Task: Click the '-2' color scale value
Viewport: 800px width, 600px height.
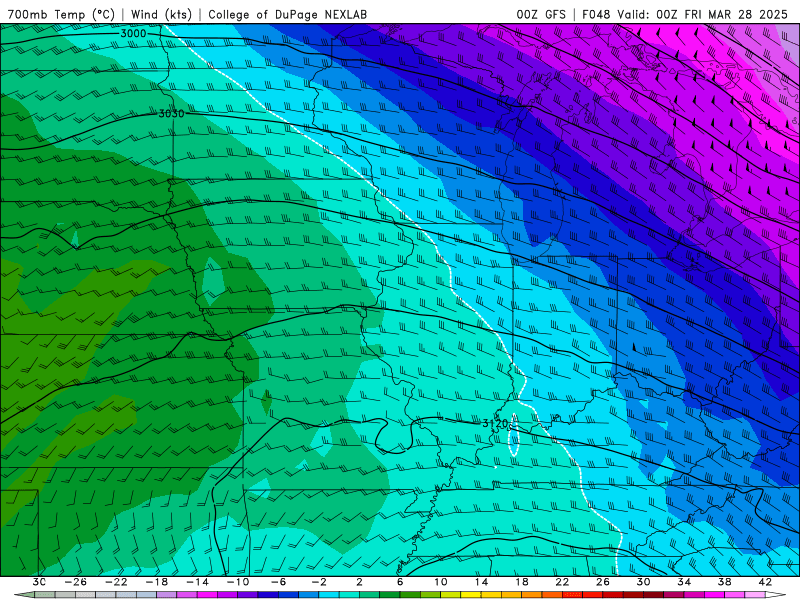Action: tap(318, 582)
